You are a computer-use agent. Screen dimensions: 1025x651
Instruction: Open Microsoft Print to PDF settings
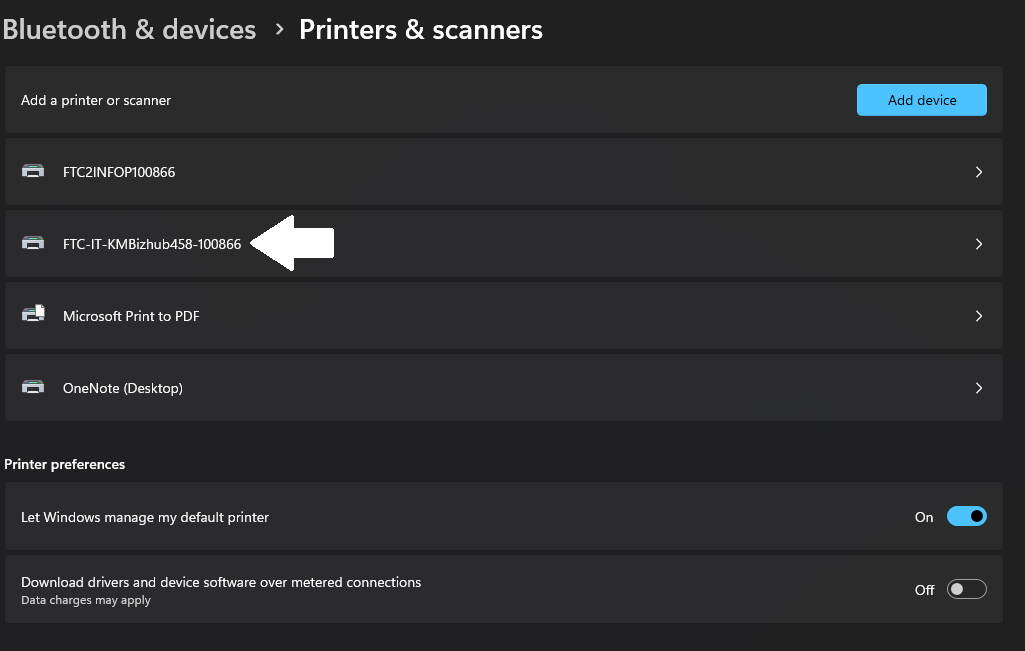131,316
